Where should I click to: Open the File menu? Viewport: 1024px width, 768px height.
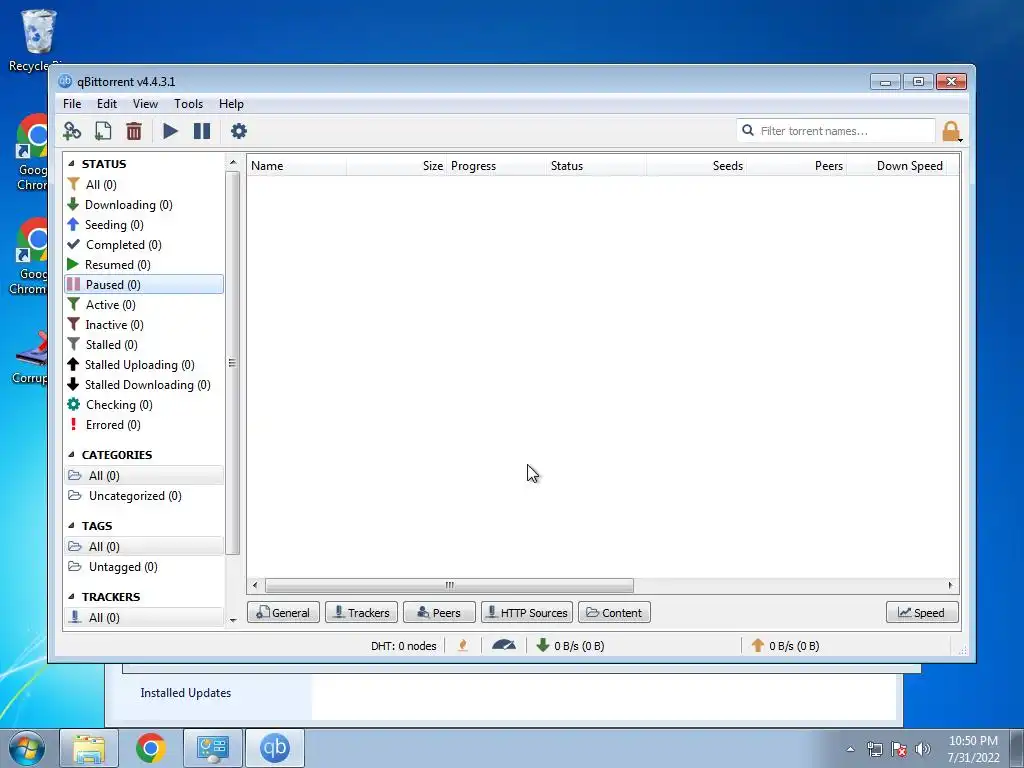[x=72, y=104]
